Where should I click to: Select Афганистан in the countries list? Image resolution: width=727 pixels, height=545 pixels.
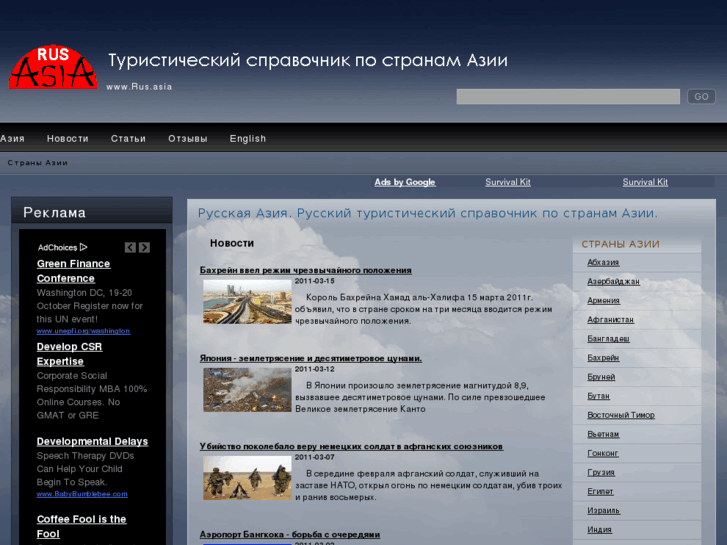610,319
